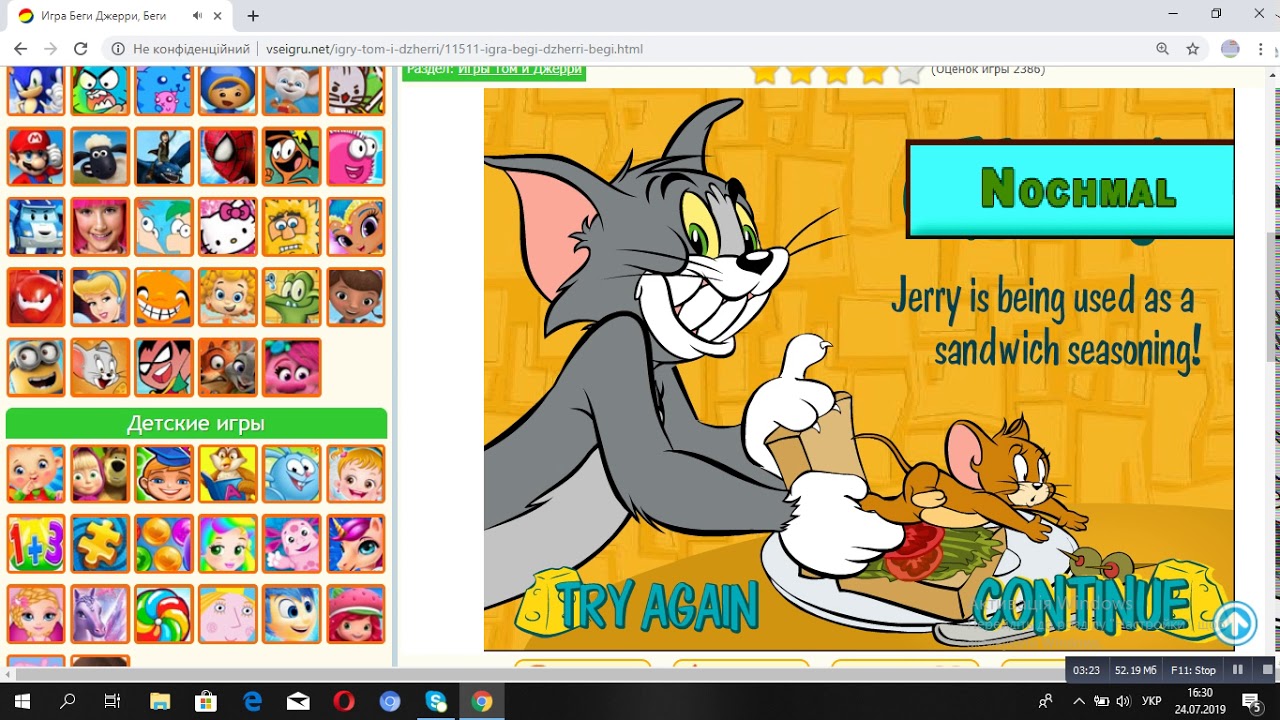Open the Tom and Jerry category icon

[100, 367]
